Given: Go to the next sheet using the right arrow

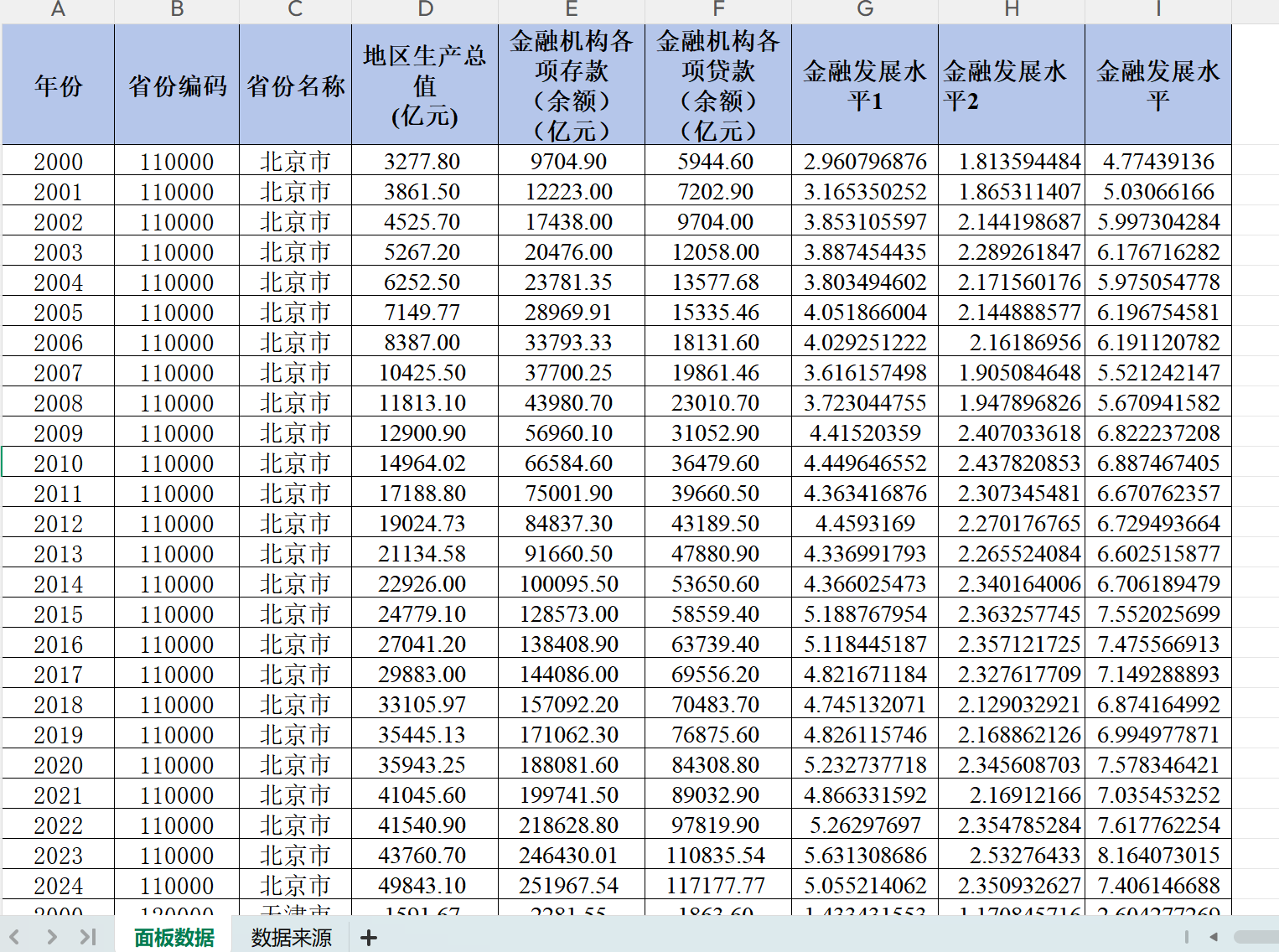Looking at the screenshot, I should pos(52,936).
